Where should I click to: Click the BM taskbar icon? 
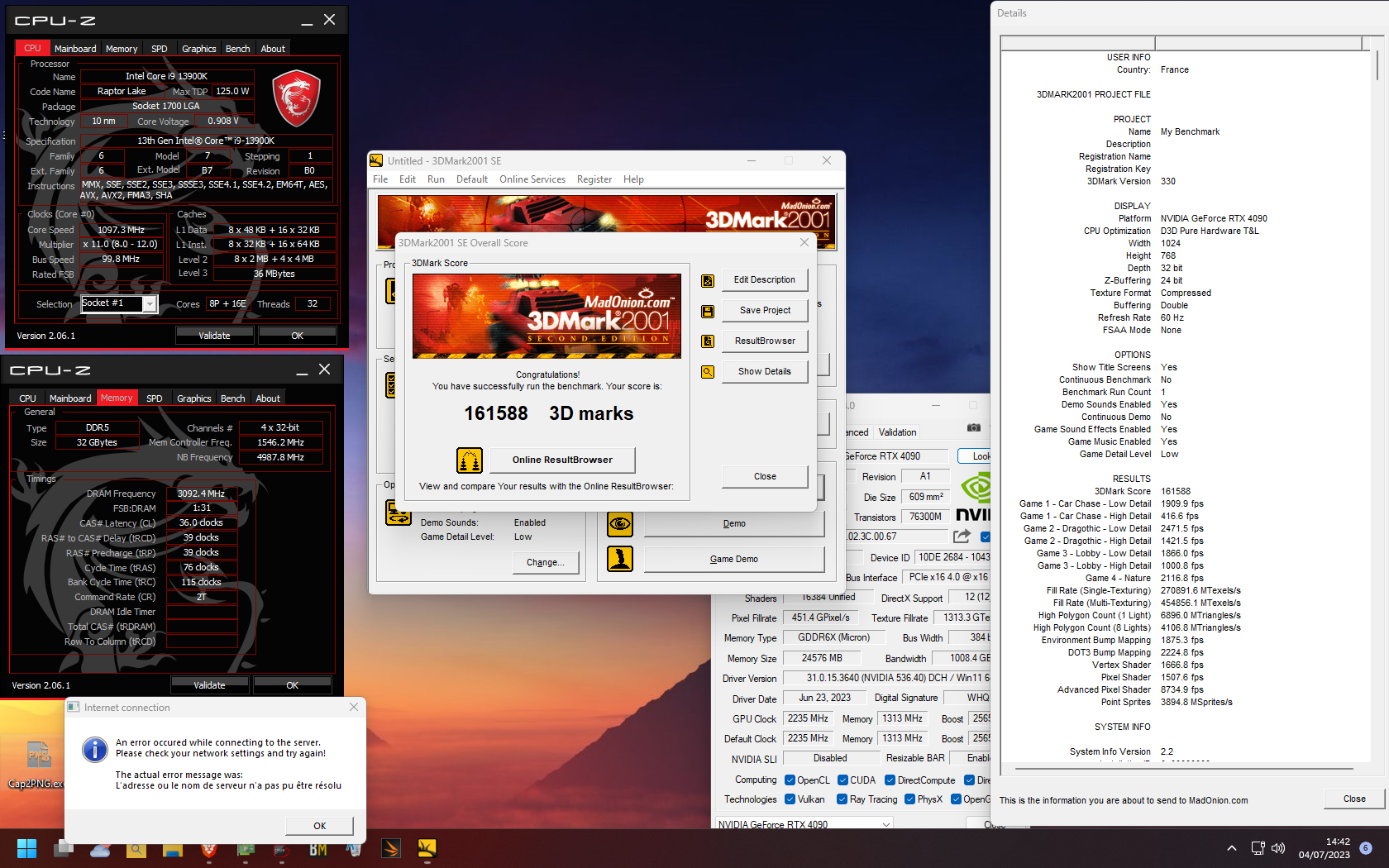[318, 849]
